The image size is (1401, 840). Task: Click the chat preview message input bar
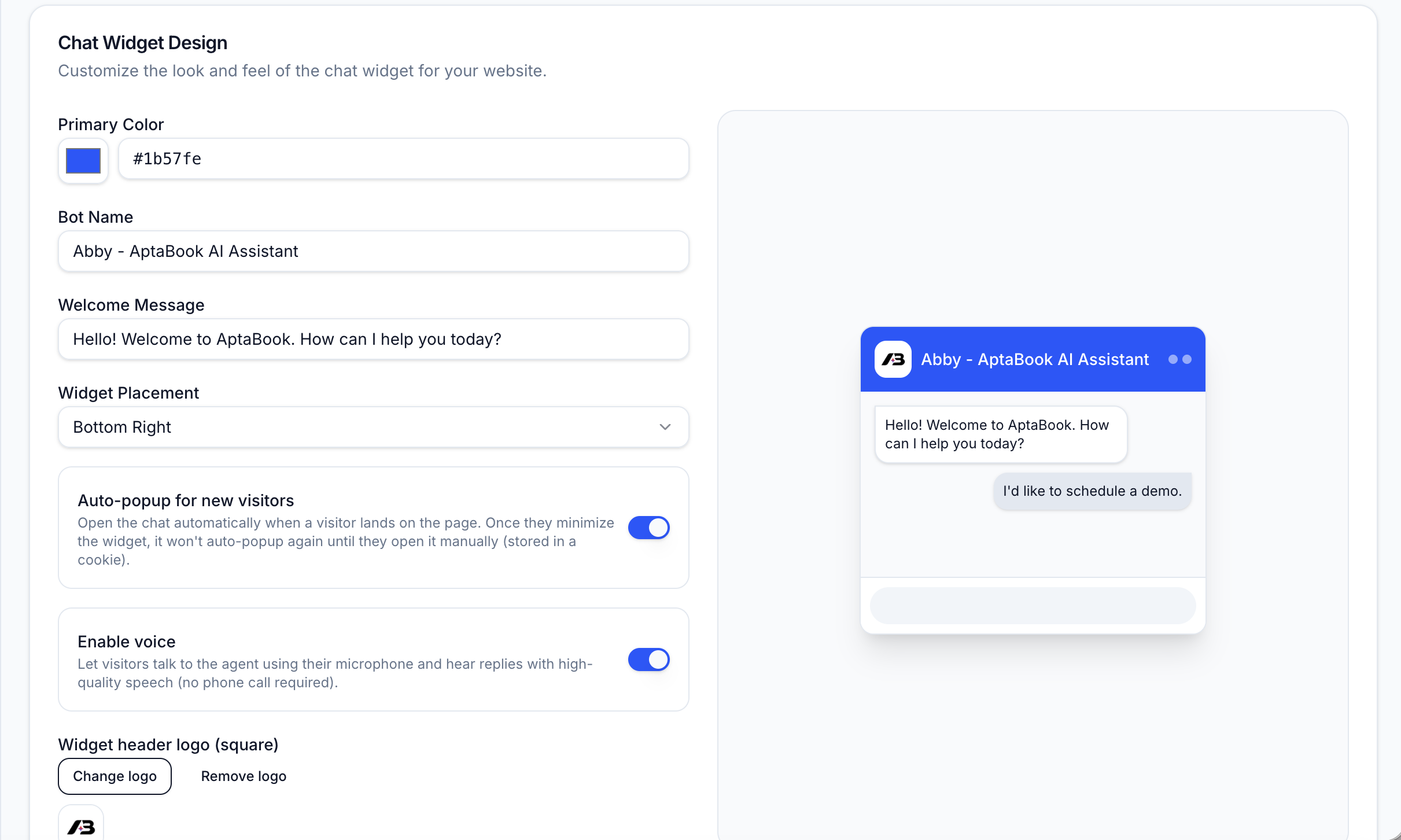(x=1033, y=606)
